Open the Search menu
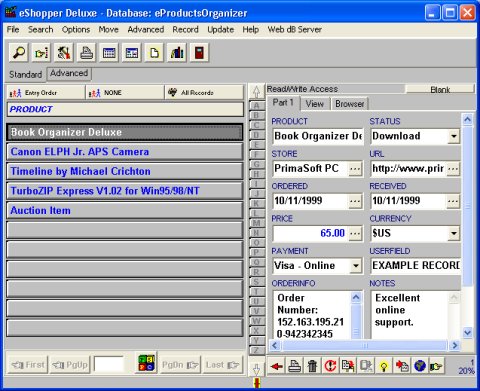Image resolution: width=480 pixels, height=391 pixels. click(x=40, y=30)
